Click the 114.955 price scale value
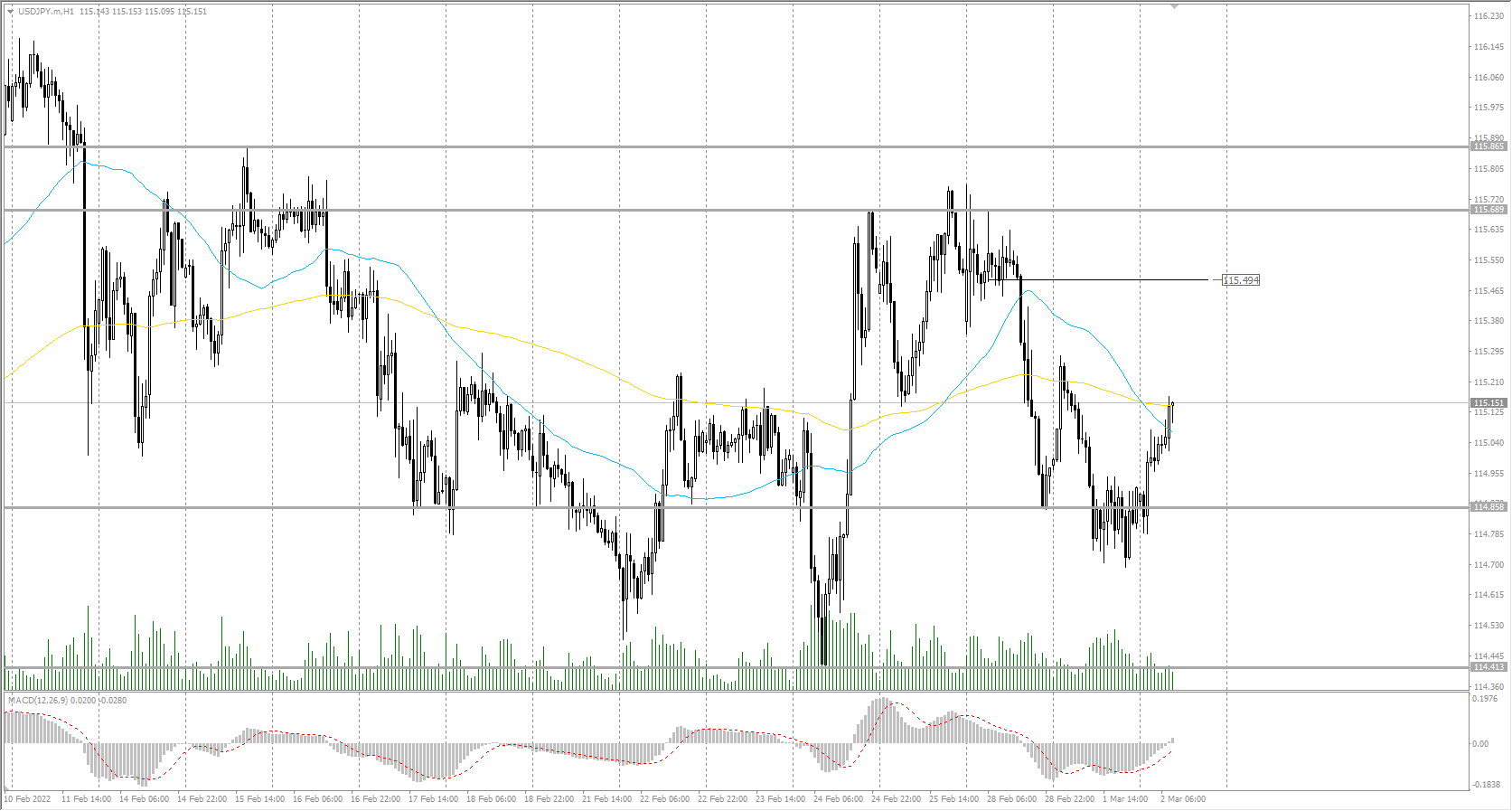This screenshot has height=811, width=1512. point(1489,474)
